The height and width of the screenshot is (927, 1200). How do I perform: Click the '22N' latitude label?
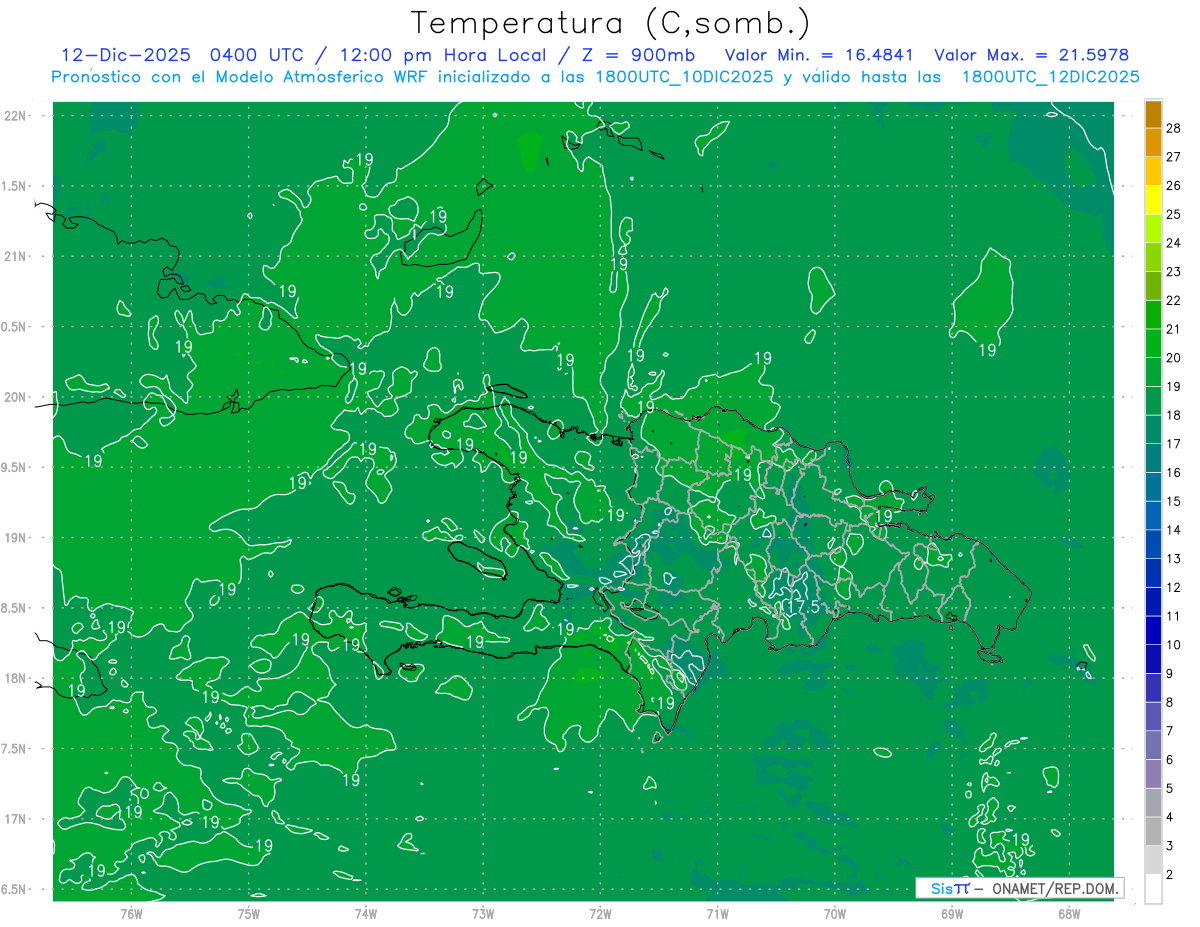[x=15, y=115]
